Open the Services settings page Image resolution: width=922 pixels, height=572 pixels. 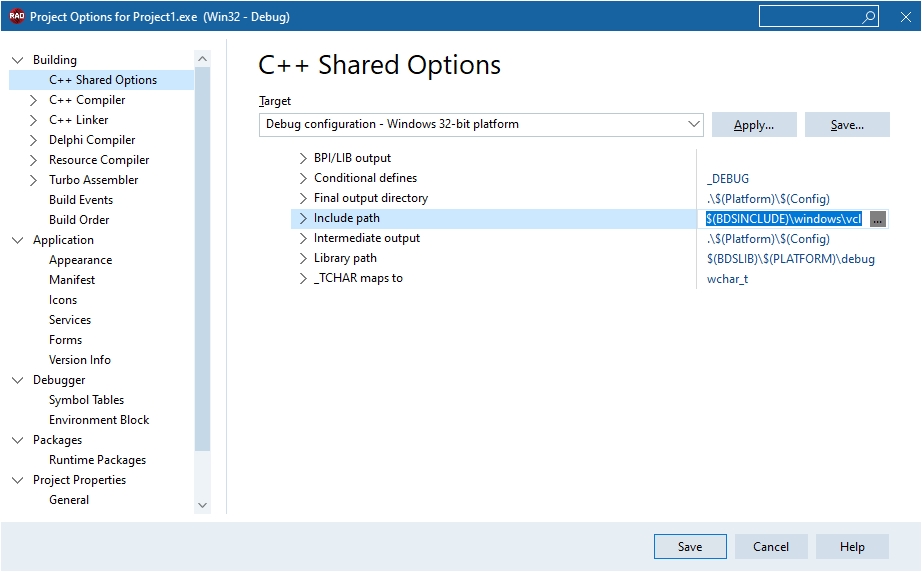70,320
